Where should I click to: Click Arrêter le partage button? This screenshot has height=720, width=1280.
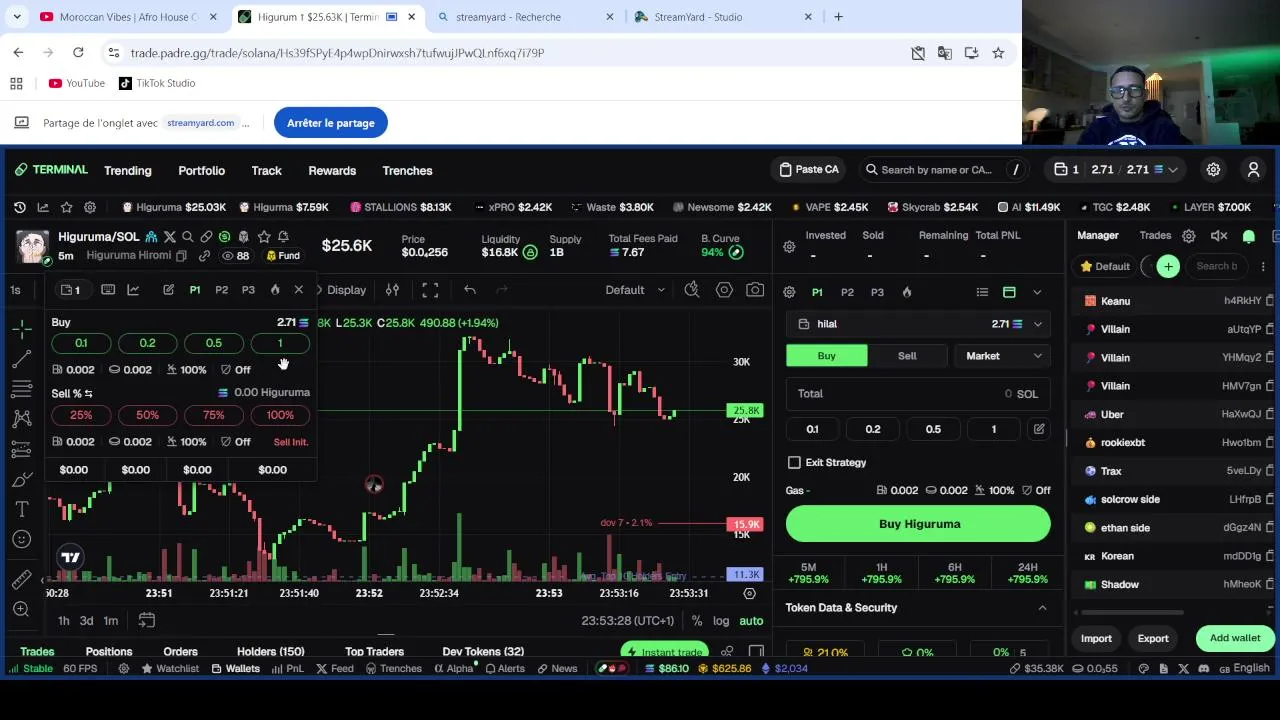tap(331, 123)
